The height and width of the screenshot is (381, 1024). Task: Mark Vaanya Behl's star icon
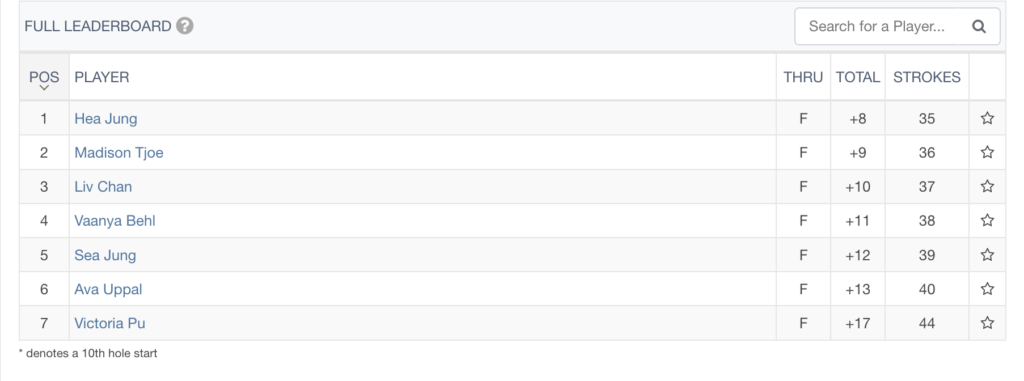coord(987,220)
